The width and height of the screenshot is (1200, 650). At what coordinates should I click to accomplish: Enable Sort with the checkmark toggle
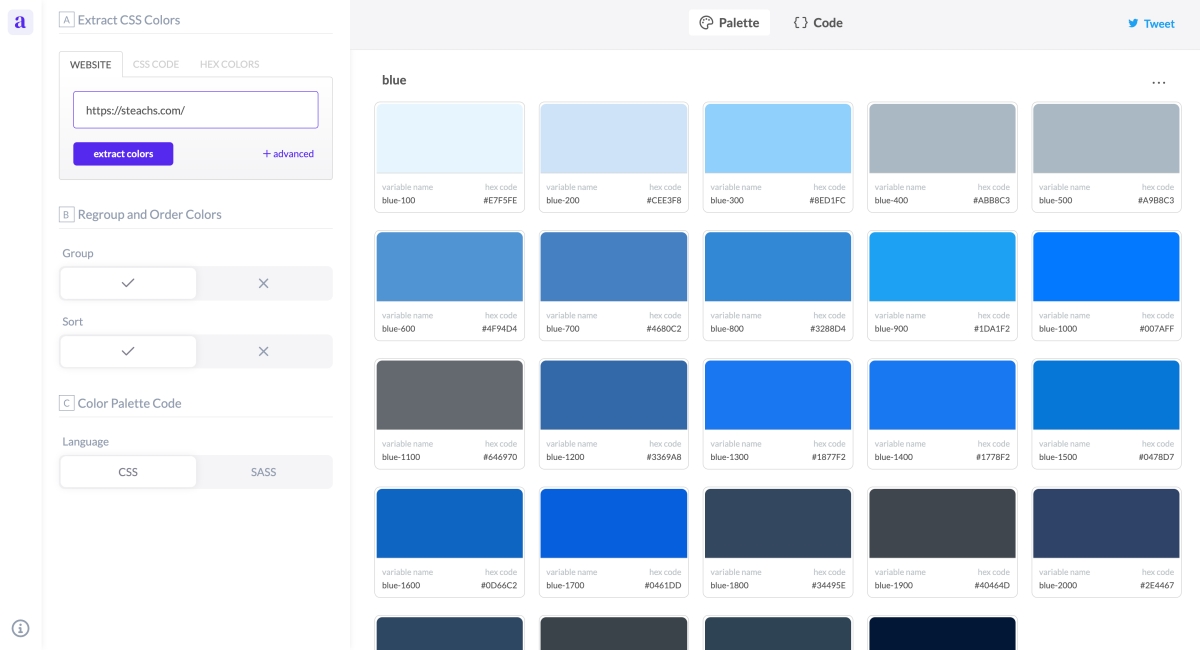tap(128, 351)
